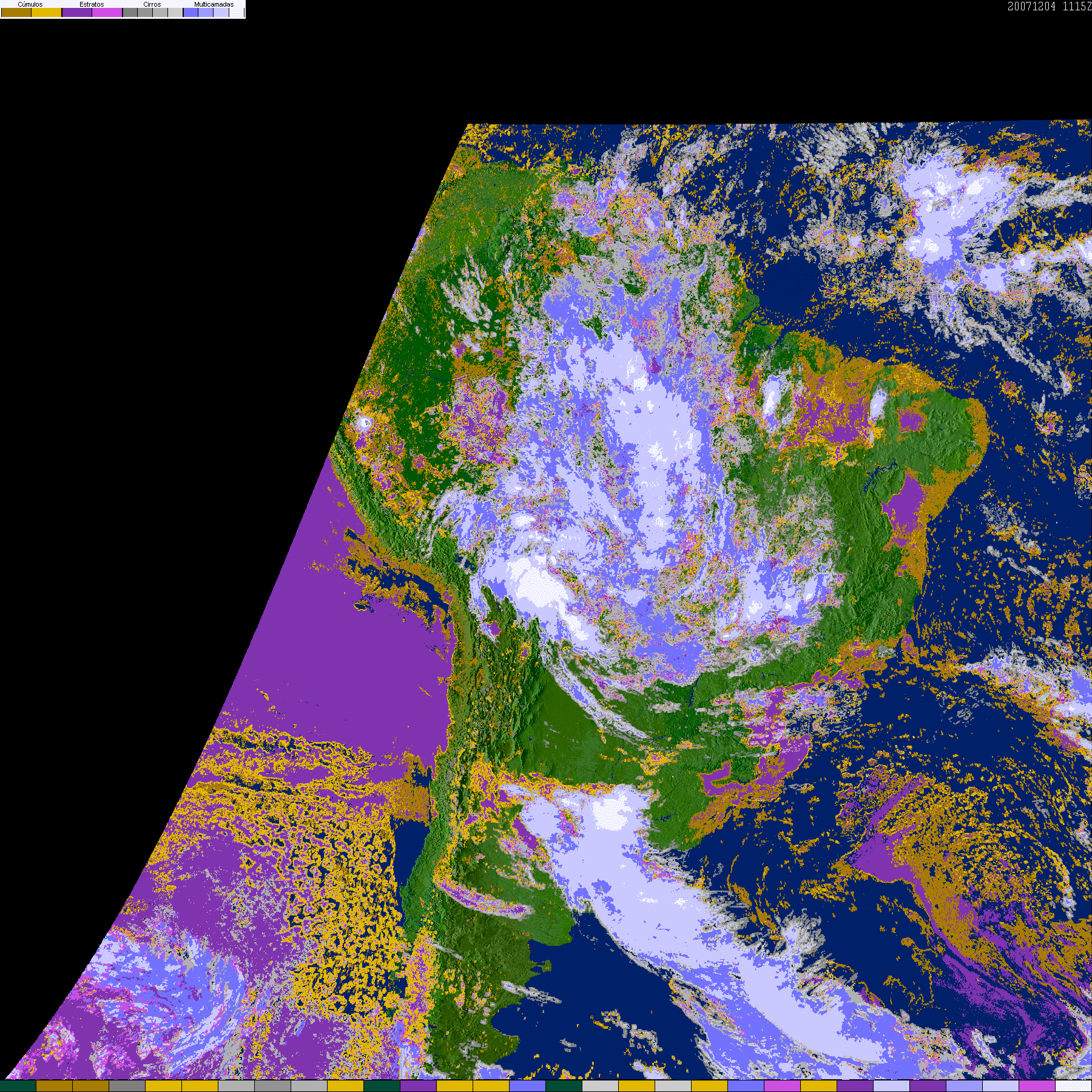Click the rightmost white cell in bottom strip
The image size is (1092, 1092).
pos(1073,1086)
